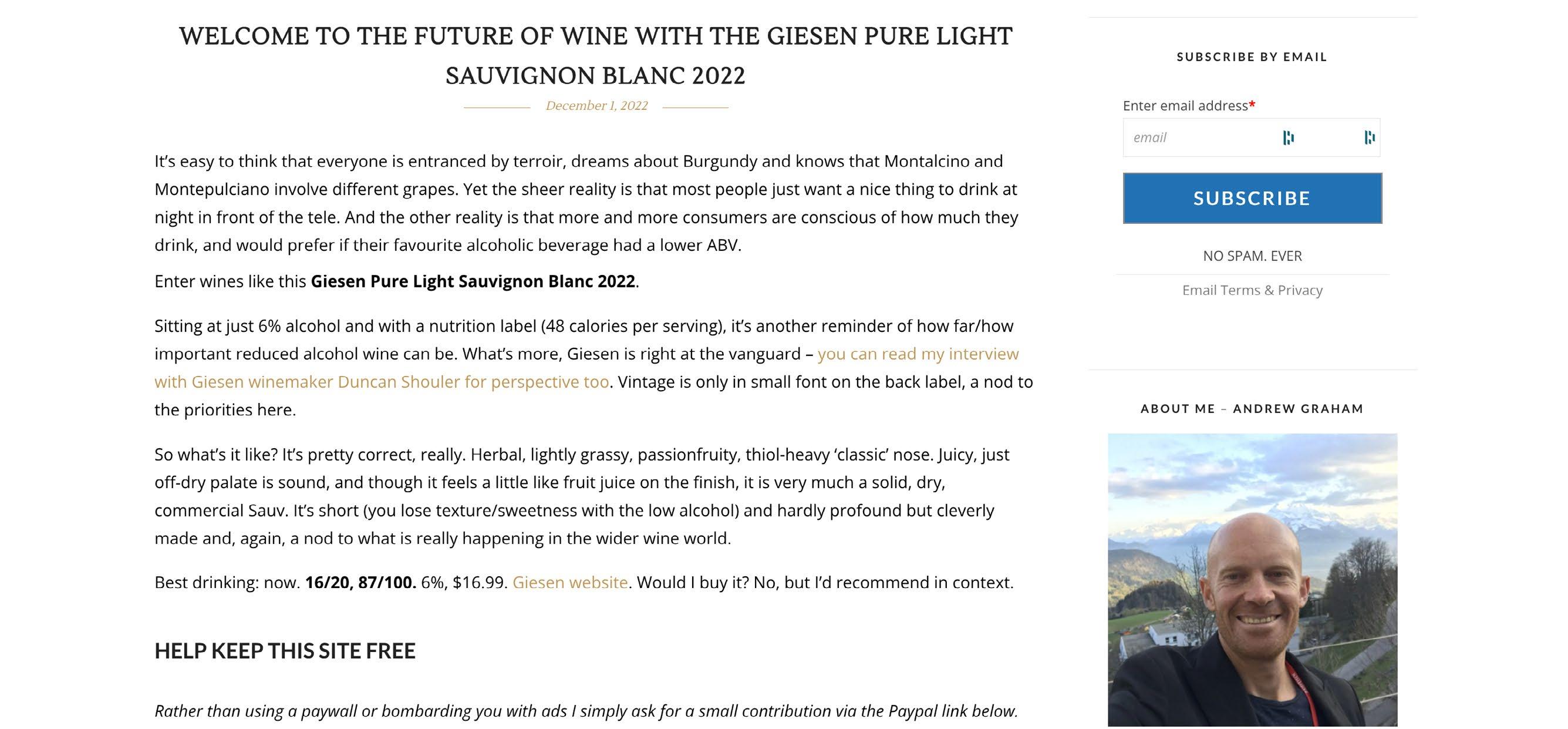Screen dimensions: 1568x729
Task: Click the opening paragraph about terroir
Action: [x=586, y=203]
